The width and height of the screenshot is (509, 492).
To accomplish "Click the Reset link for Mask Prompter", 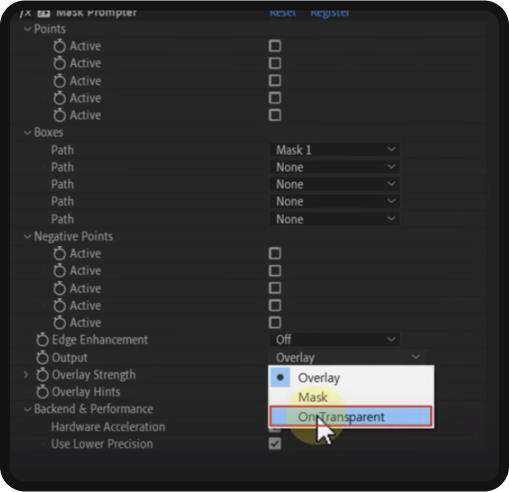I will [x=282, y=13].
